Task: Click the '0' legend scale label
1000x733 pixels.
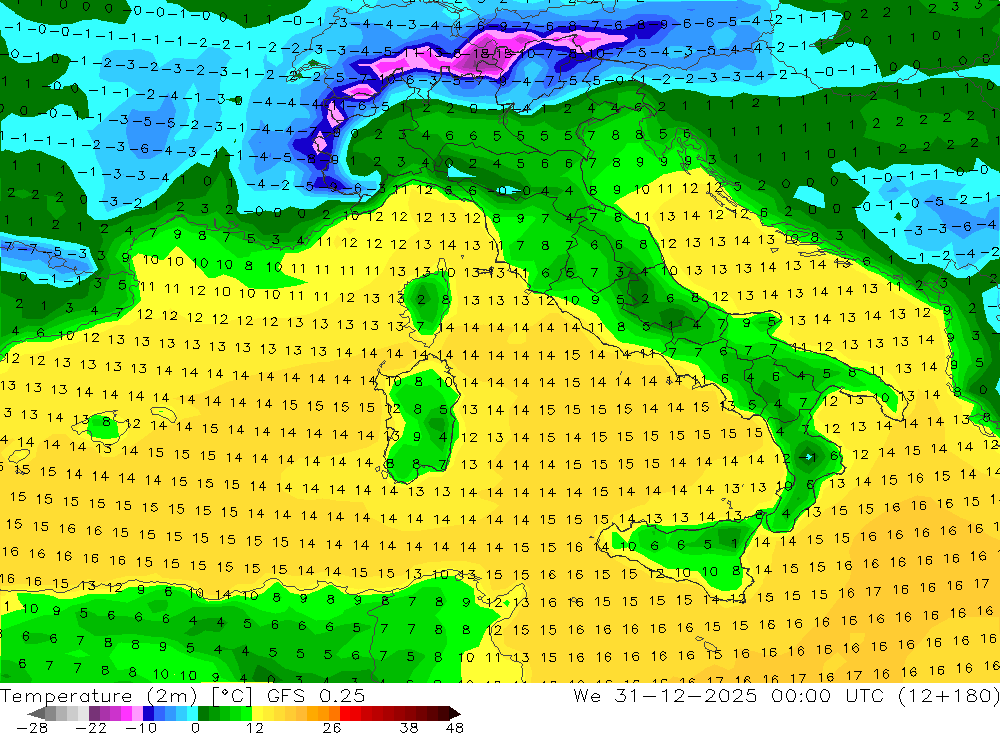Action: 196,727
